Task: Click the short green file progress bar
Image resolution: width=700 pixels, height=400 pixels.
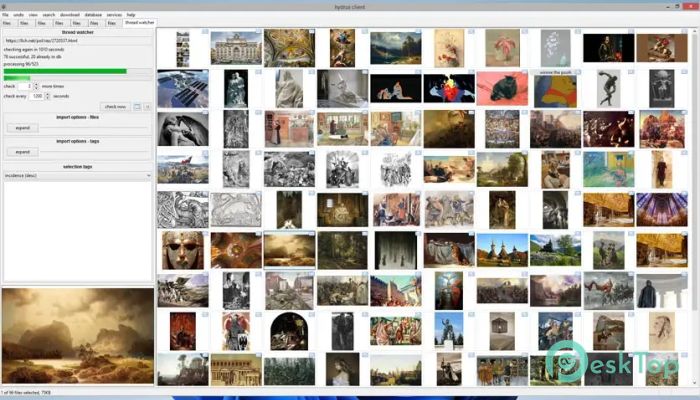Action: click(x=78, y=78)
